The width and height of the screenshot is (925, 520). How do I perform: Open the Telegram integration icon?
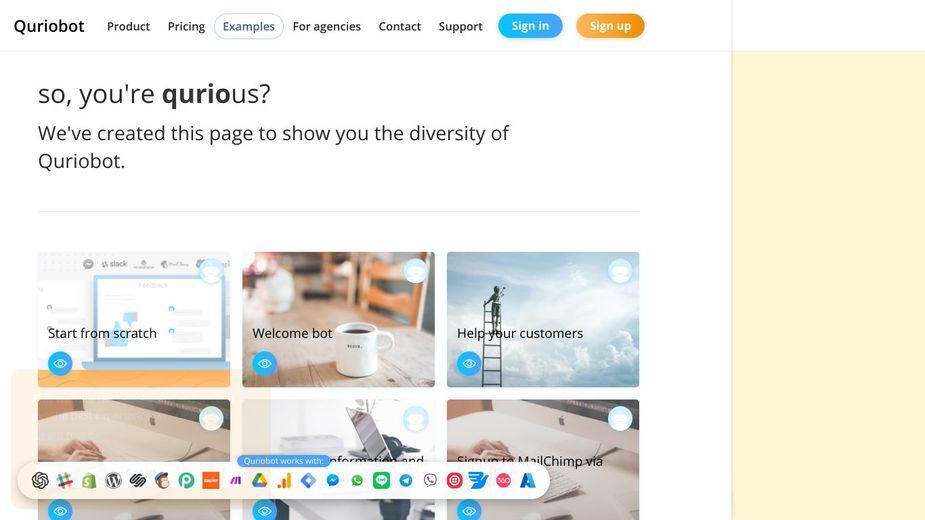406,480
